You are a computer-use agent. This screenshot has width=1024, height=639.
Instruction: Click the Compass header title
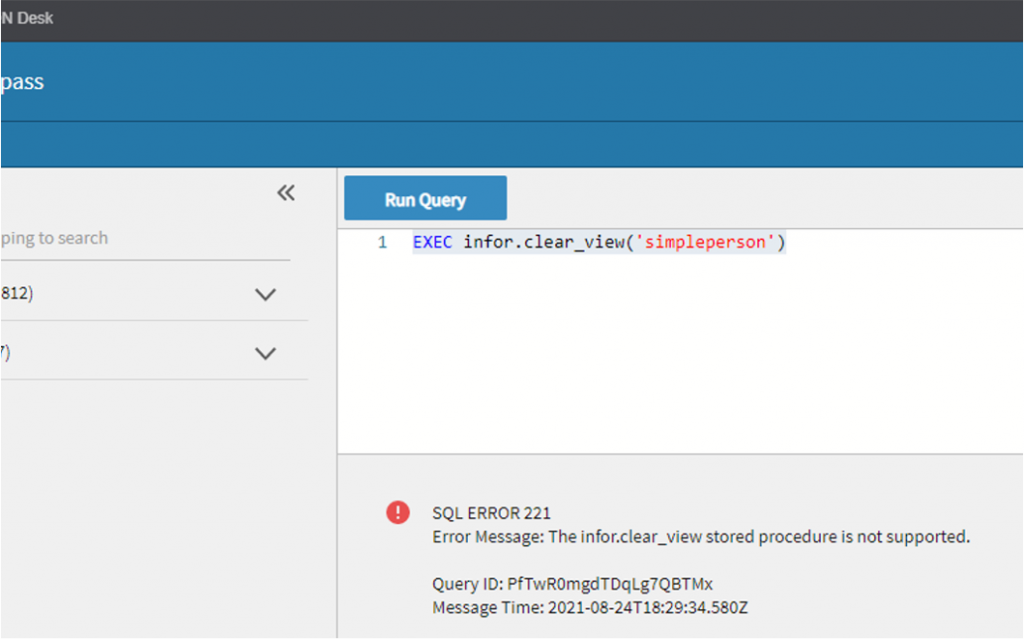22,82
